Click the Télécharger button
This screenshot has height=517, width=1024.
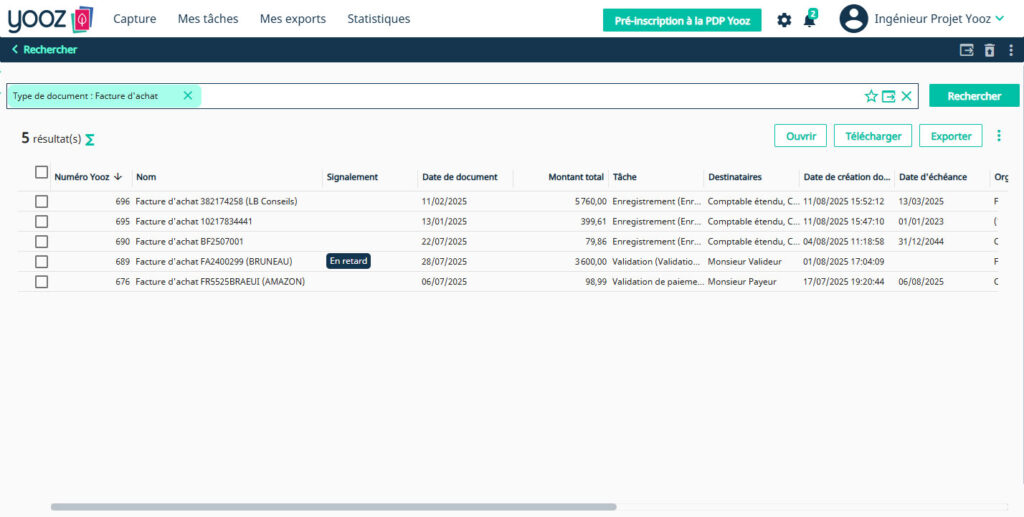(872, 136)
